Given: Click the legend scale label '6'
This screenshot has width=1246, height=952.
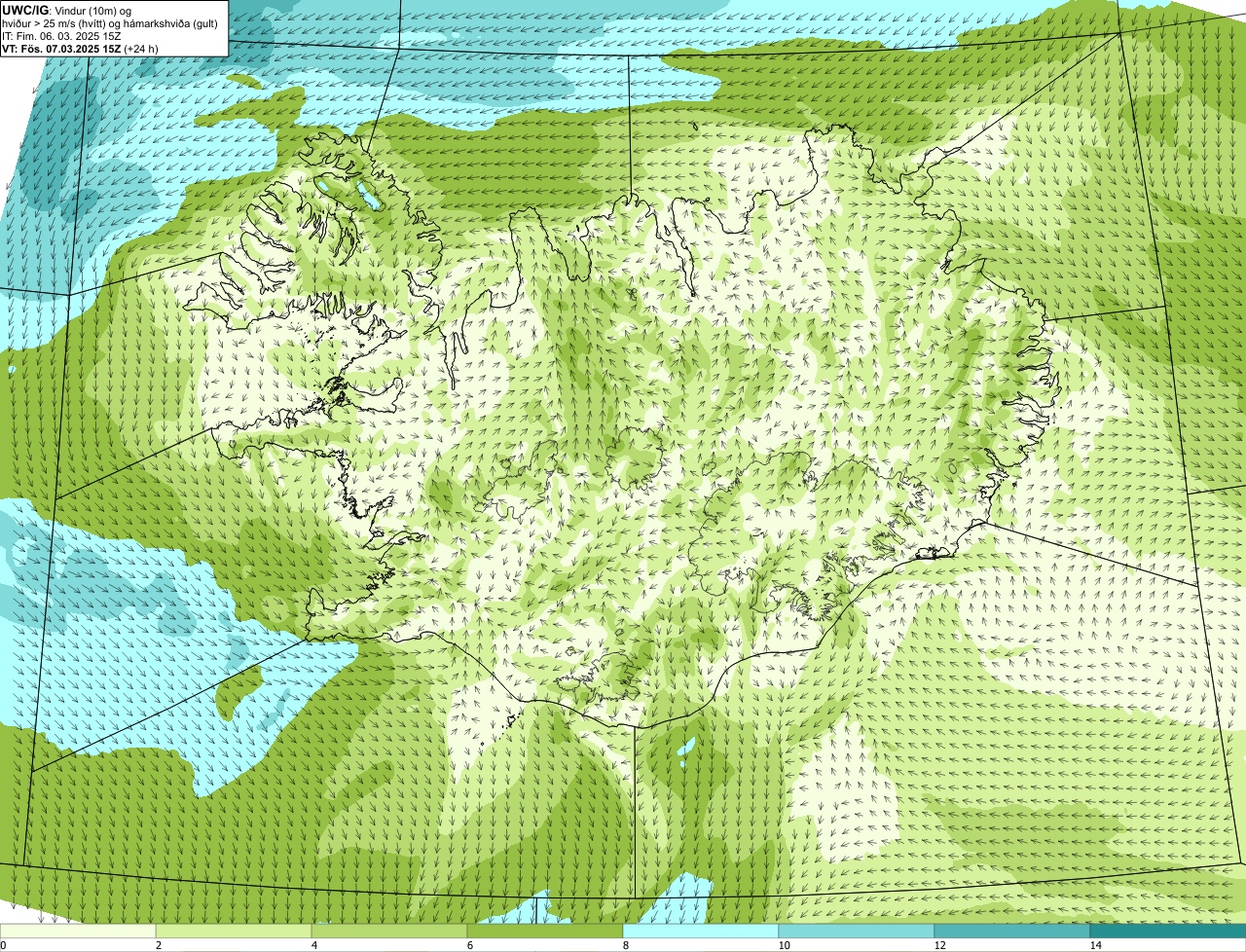Looking at the screenshot, I should [x=469, y=945].
